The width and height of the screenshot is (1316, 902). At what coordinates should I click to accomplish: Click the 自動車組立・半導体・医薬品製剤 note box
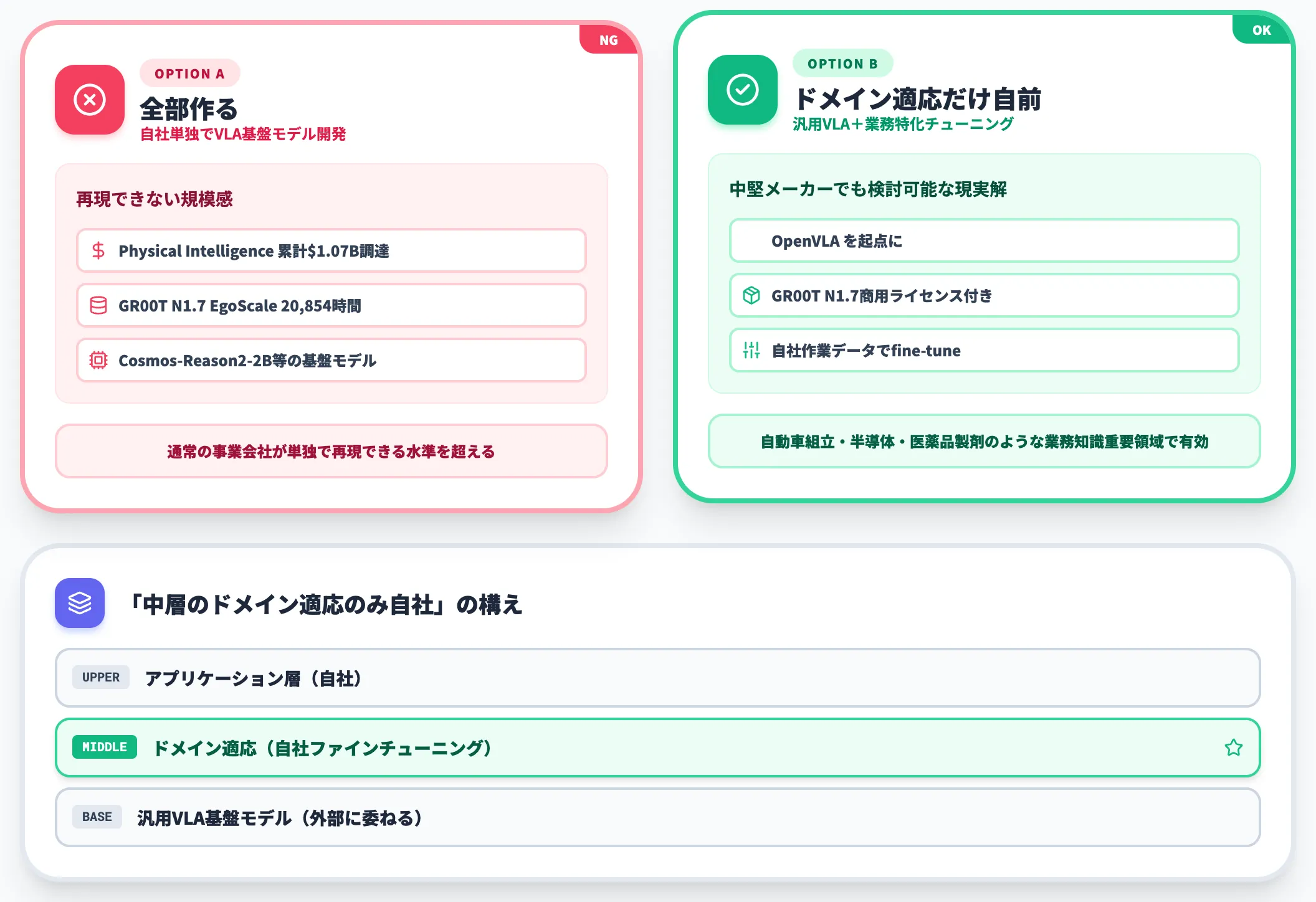click(x=985, y=441)
